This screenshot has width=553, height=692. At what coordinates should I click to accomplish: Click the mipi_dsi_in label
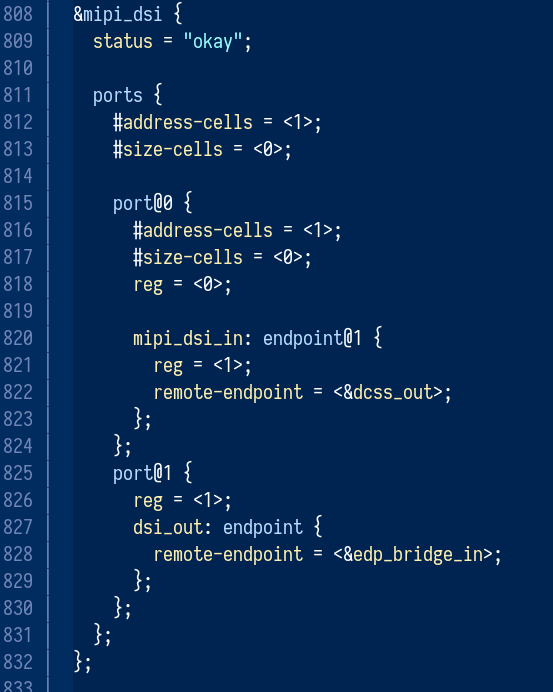point(188,338)
